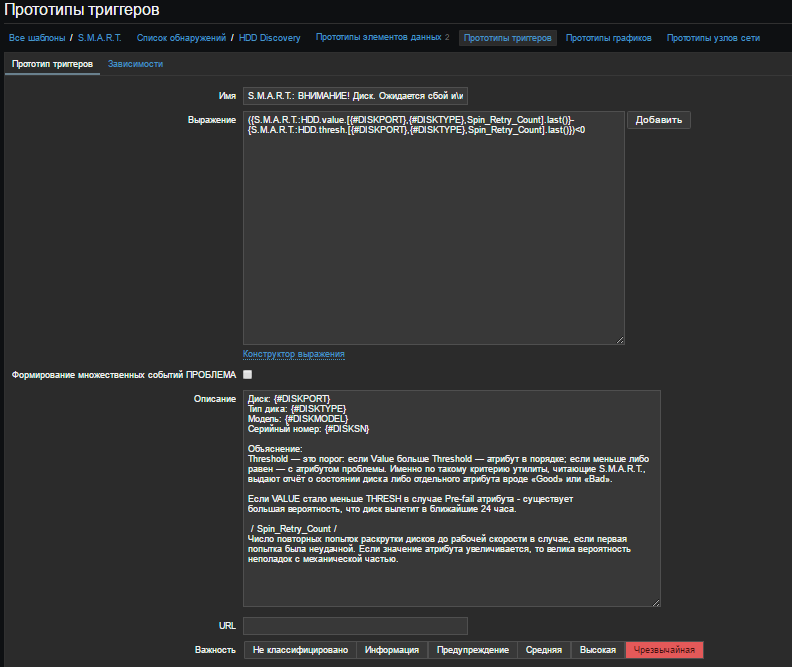This screenshot has width=792, height=667.
Task: Switch to Прототип триггеров tab
Action: (x=53, y=64)
